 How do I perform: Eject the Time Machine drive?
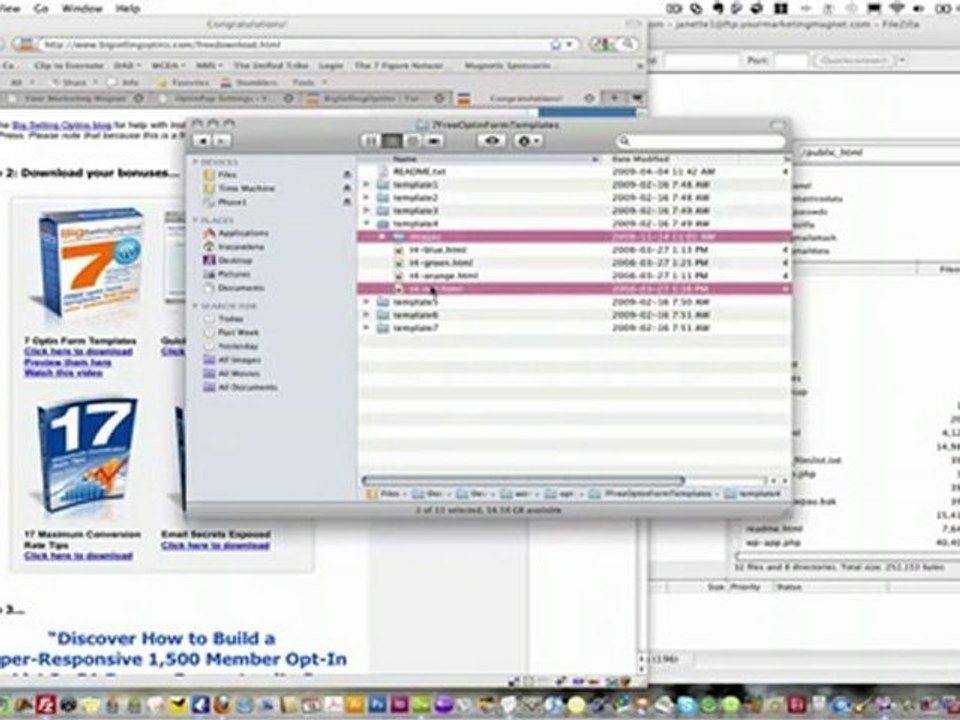[x=347, y=188]
